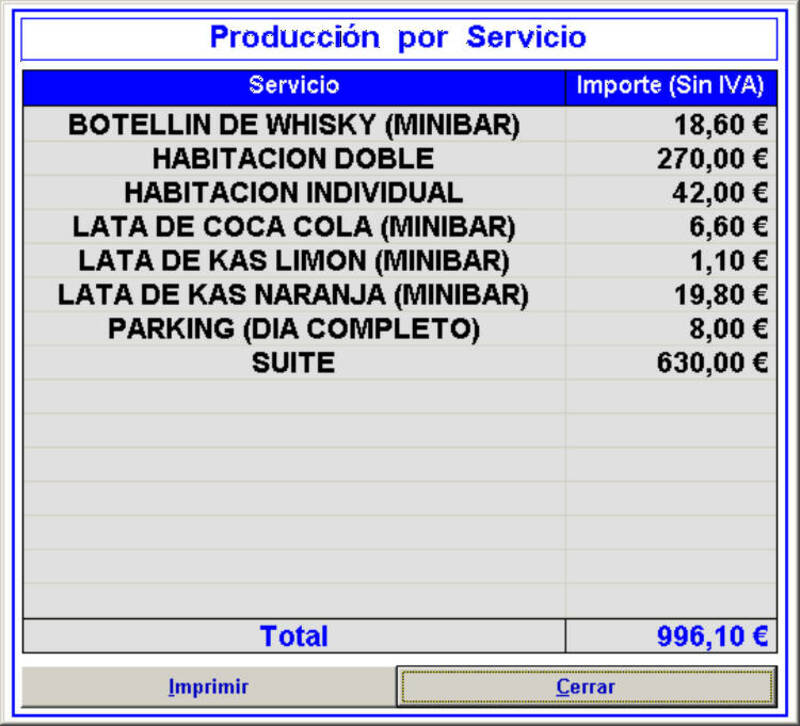800x726 pixels.
Task: Click the Imprimir button
Action: 208,687
